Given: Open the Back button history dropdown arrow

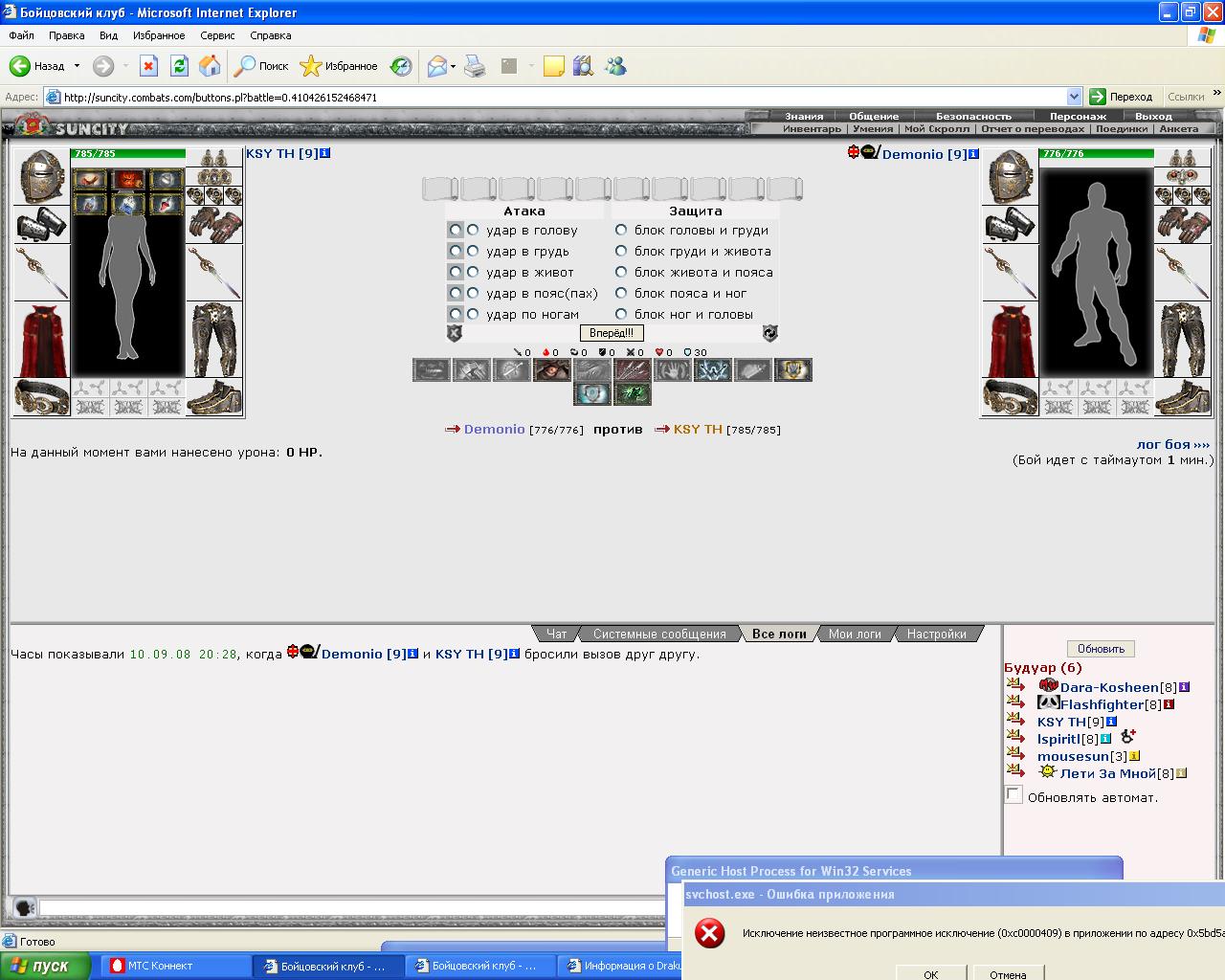Looking at the screenshot, I should coord(77,66).
